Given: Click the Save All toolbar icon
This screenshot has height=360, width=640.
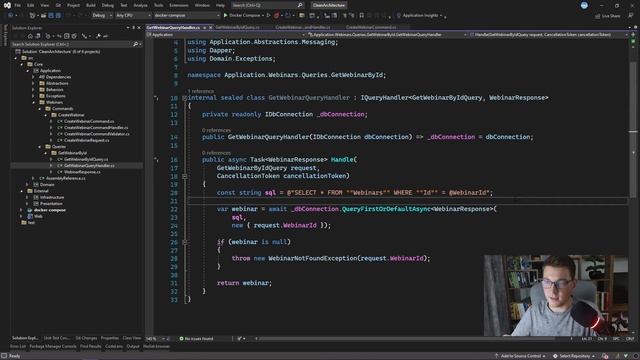Looking at the screenshot, I should 58,16.
